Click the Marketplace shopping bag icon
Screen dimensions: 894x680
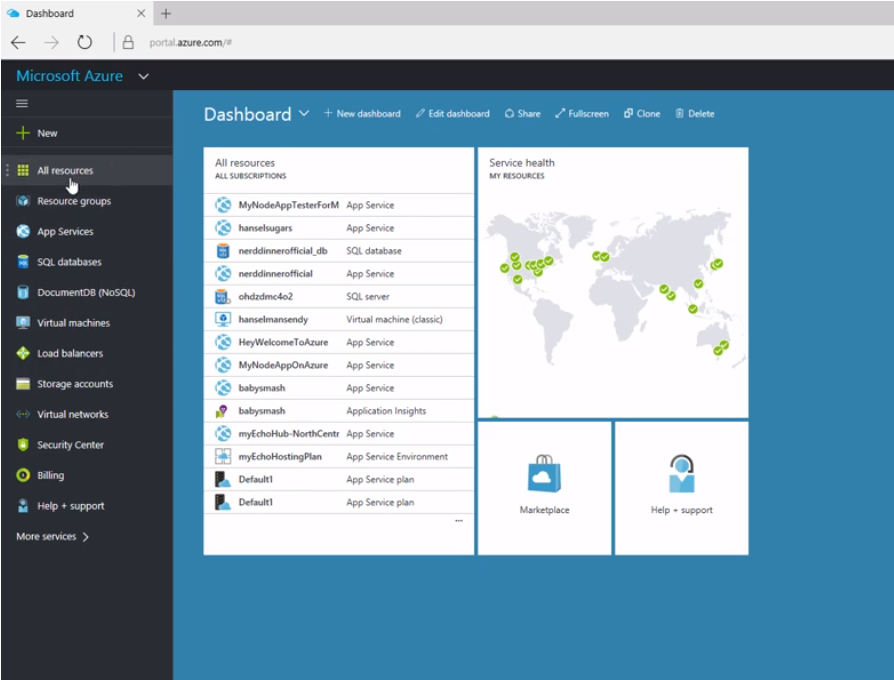(x=544, y=473)
